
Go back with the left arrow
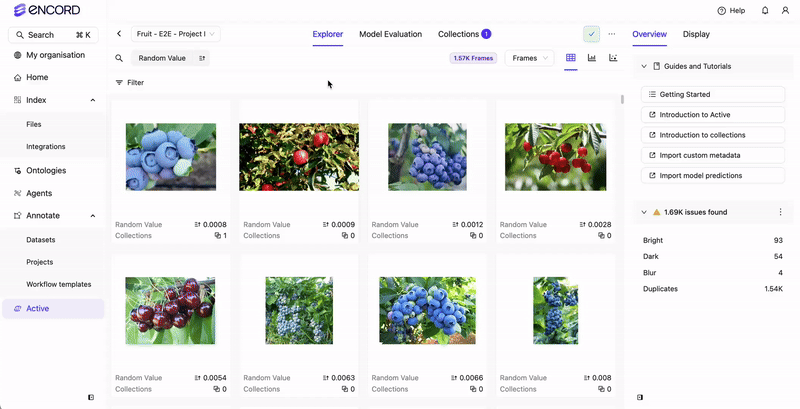tap(119, 34)
